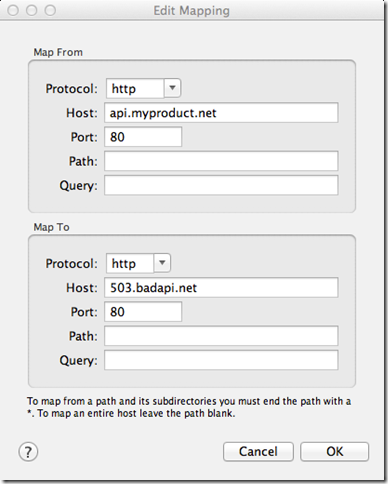Close the Edit Mapping window
The width and height of the screenshot is (388, 484).
[x=13, y=10]
